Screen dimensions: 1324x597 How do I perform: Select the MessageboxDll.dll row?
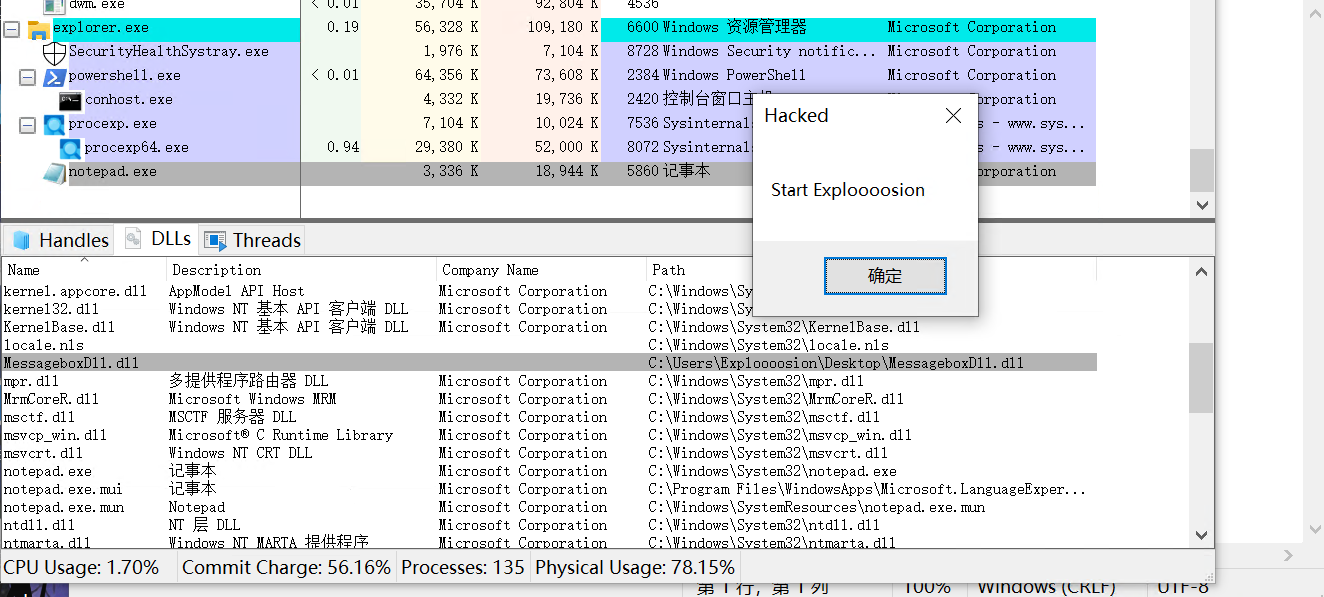(x=300, y=363)
